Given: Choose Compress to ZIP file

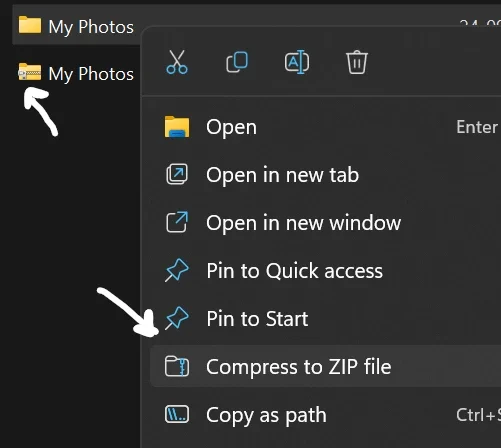Looking at the screenshot, I should 325,366.
